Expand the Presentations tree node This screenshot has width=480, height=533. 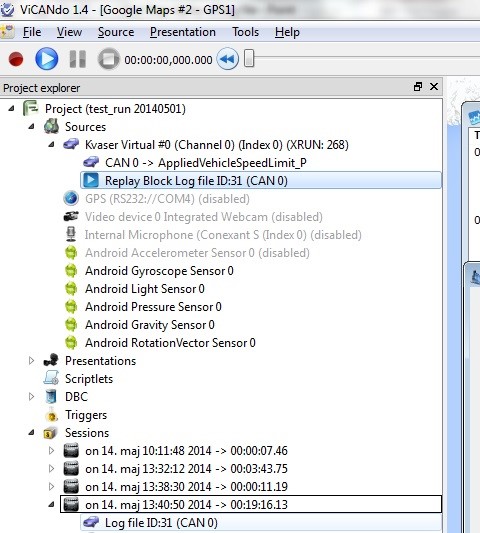click(31, 360)
